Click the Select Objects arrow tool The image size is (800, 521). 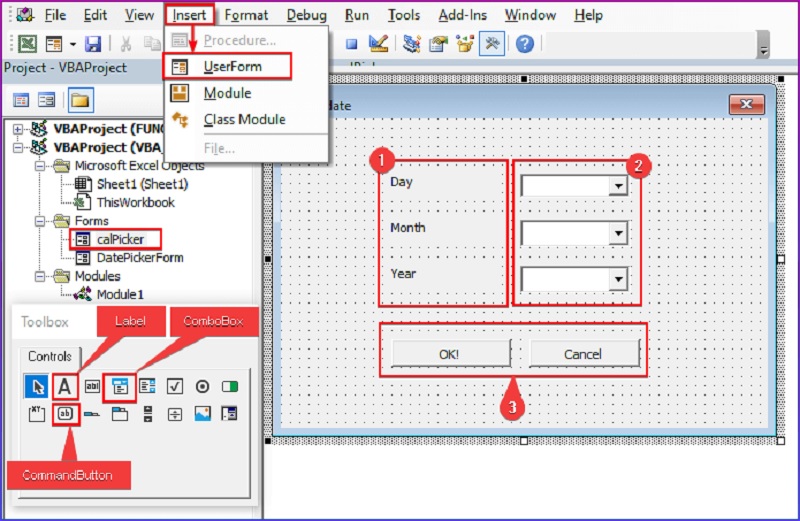point(36,386)
